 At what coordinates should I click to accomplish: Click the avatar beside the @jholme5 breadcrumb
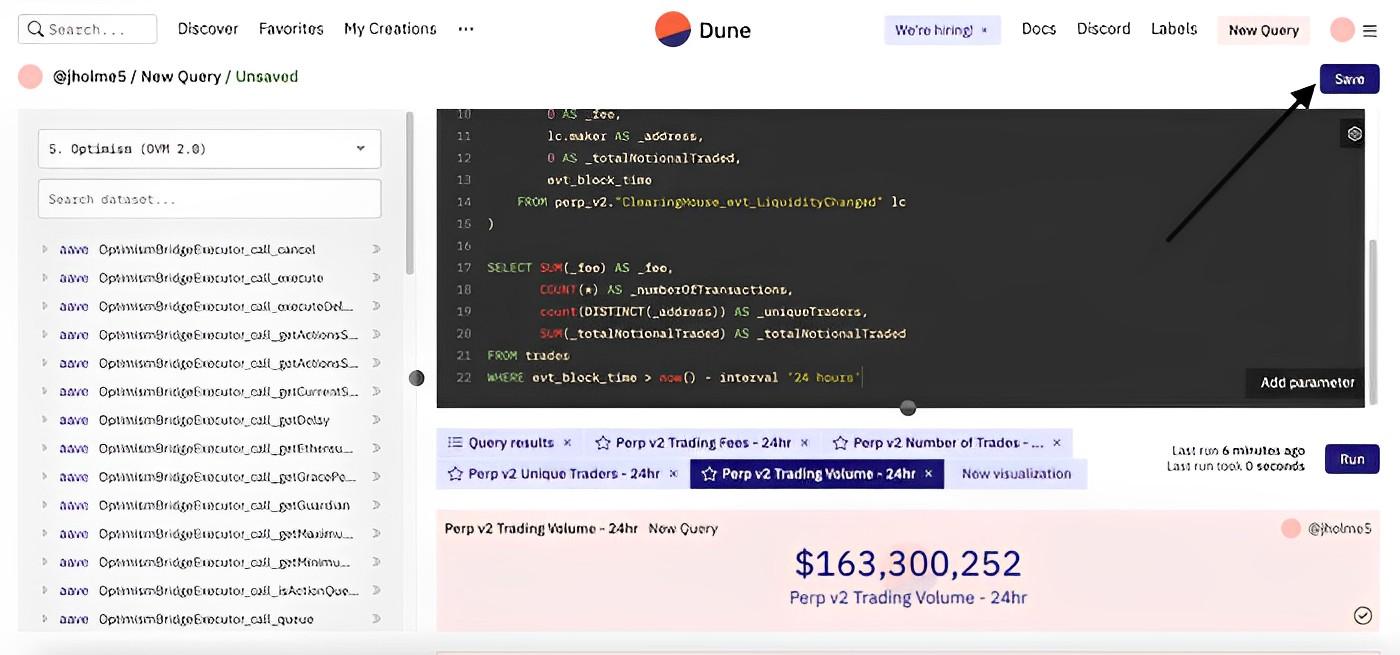30,76
